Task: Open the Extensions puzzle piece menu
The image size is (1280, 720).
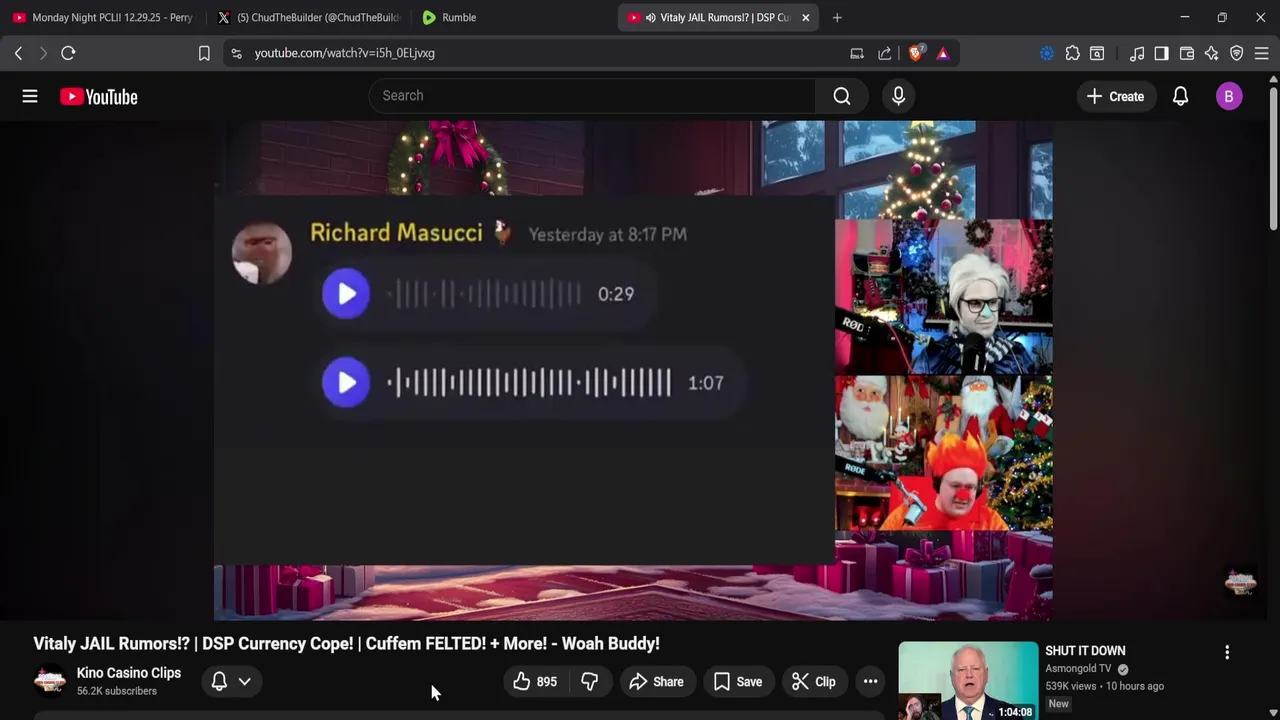Action: click(1072, 53)
